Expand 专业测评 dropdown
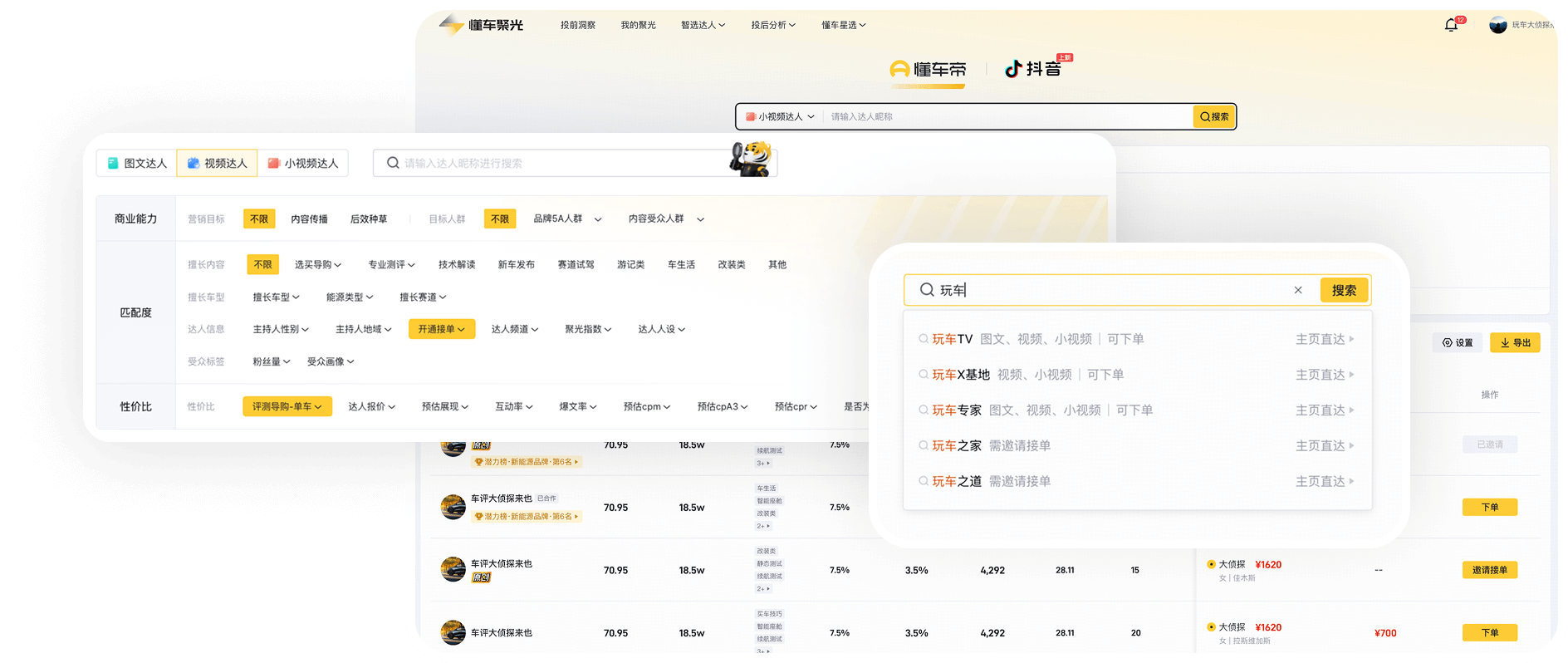The image size is (1568, 663). [391, 265]
